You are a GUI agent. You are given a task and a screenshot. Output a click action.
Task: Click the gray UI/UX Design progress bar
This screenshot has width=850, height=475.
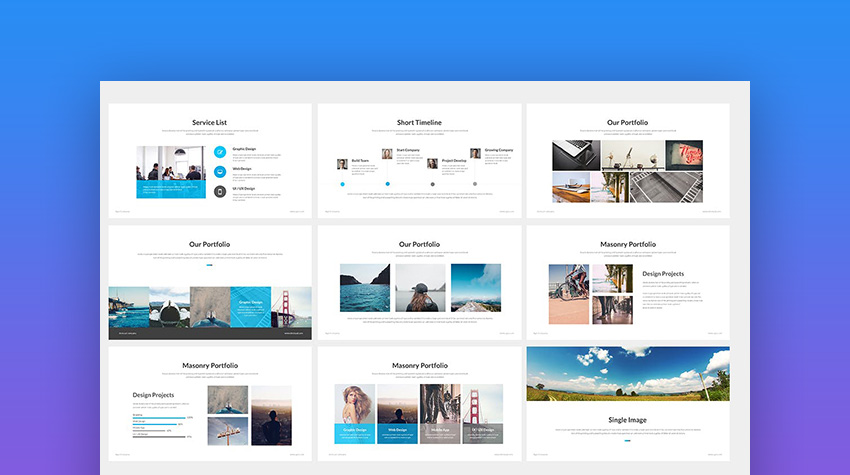[159, 437]
